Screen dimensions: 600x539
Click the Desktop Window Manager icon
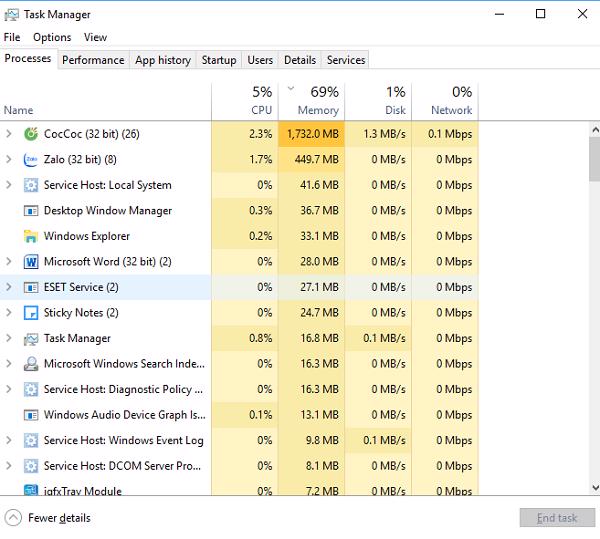coord(31,211)
